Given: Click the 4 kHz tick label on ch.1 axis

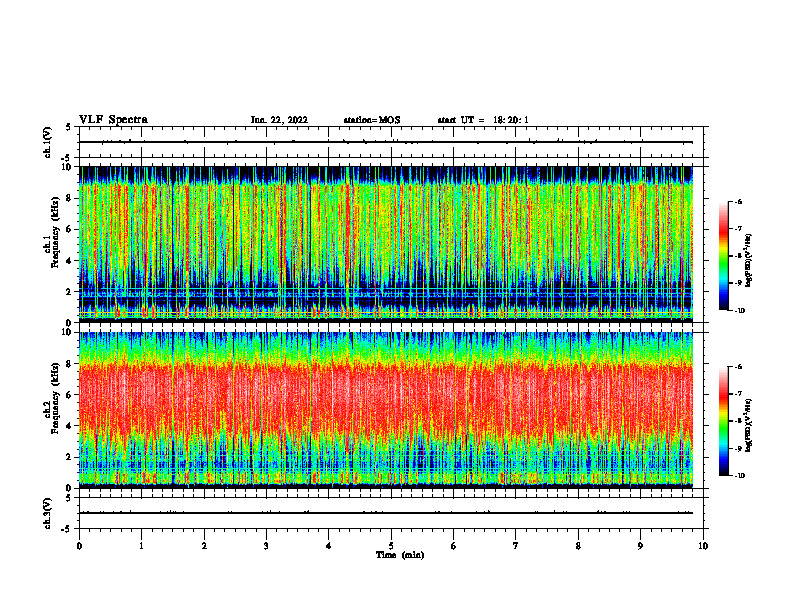Looking at the screenshot, I should point(70,261).
